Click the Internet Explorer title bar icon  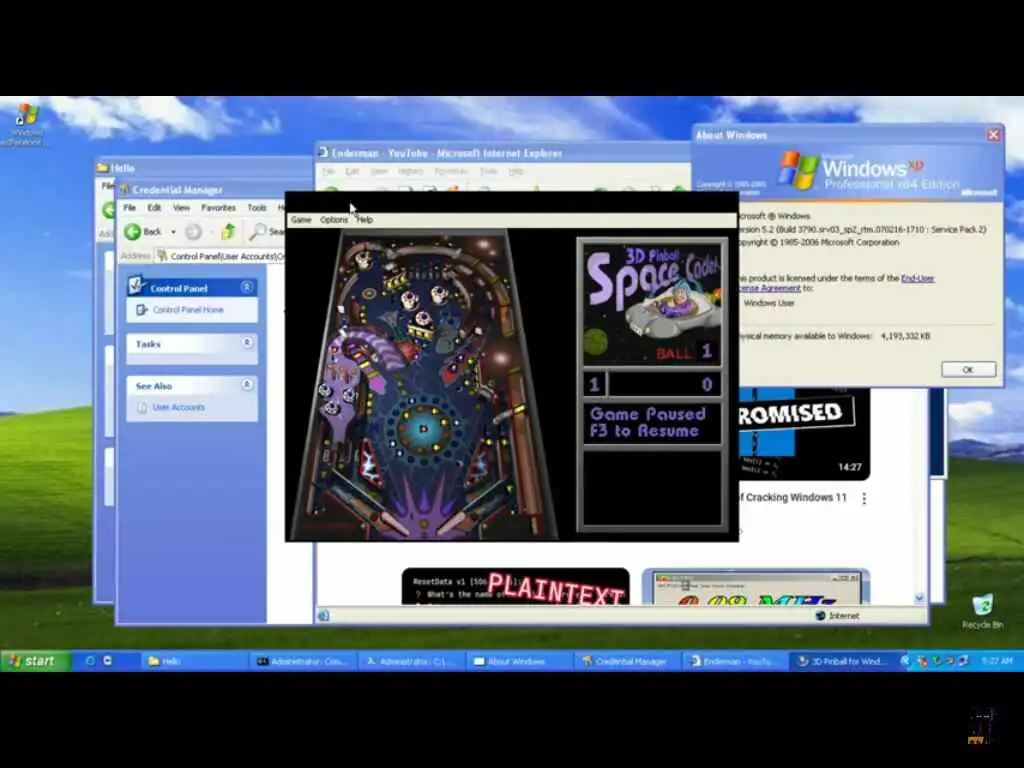[x=323, y=153]
